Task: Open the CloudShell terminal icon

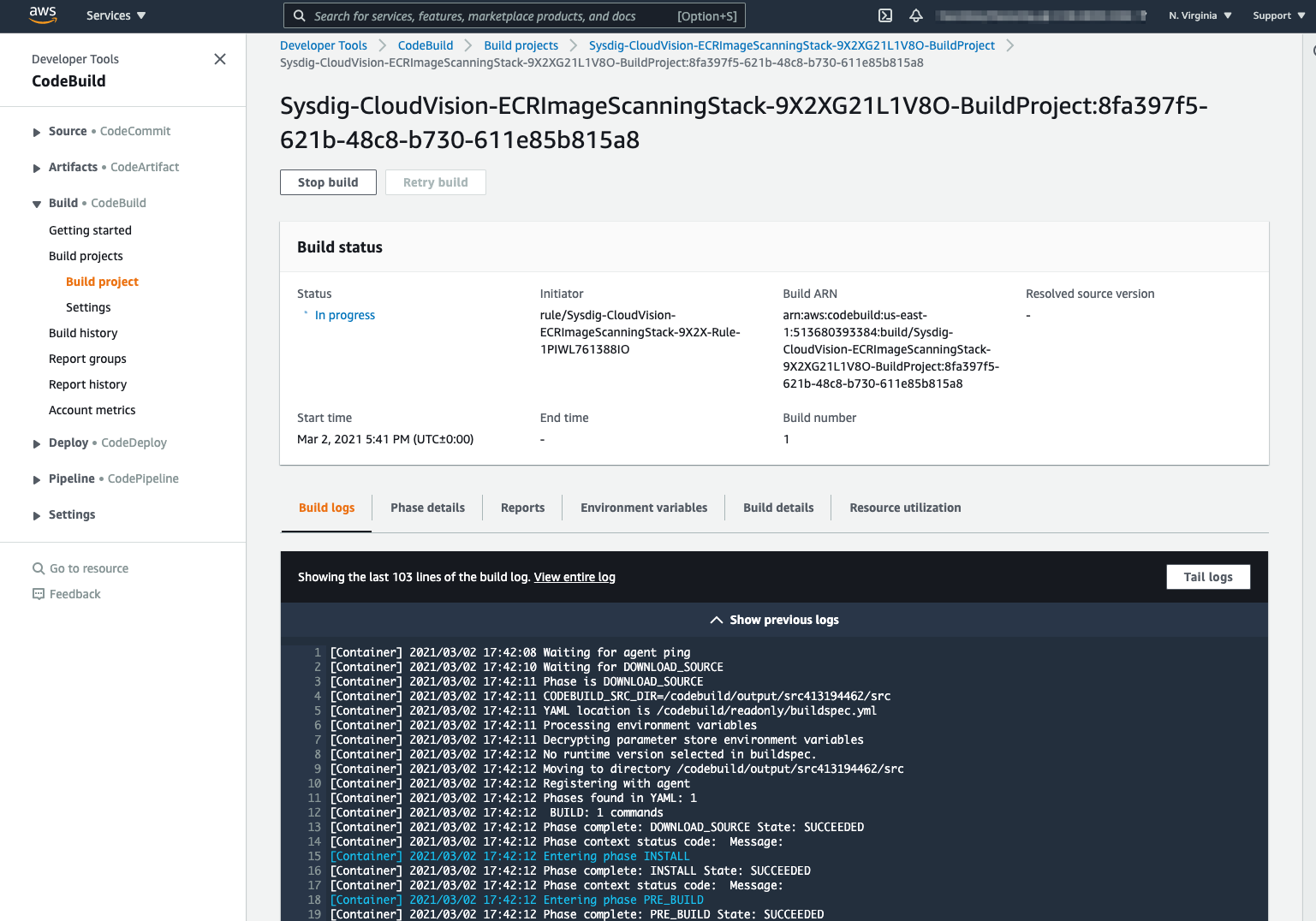Action: [x=885, y=15]
